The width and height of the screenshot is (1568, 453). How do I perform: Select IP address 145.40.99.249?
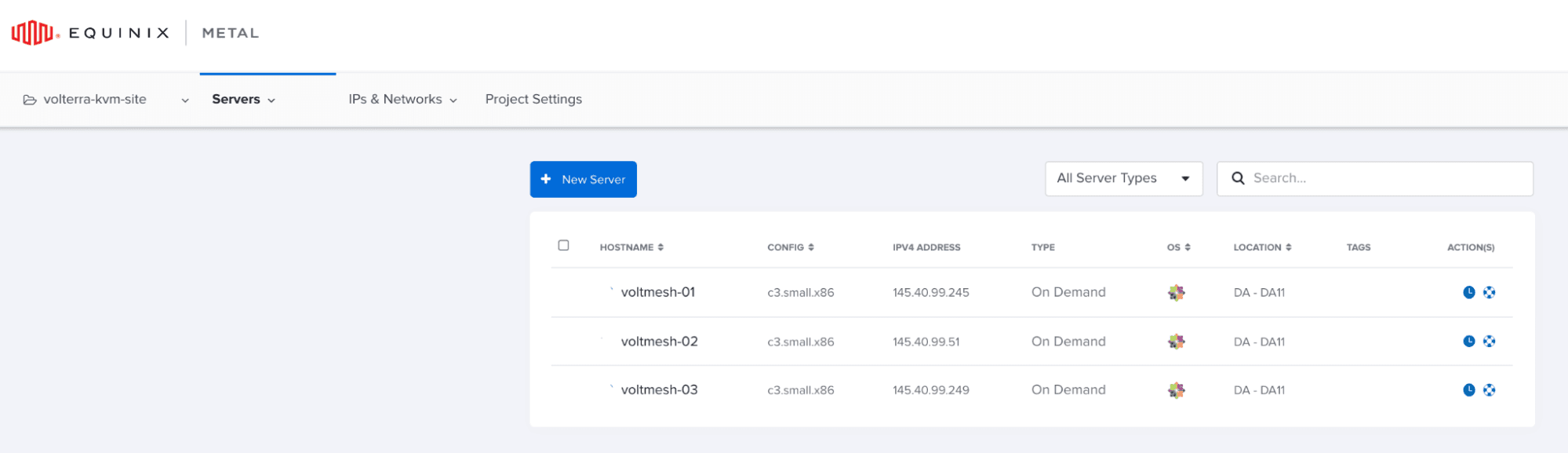931,390
